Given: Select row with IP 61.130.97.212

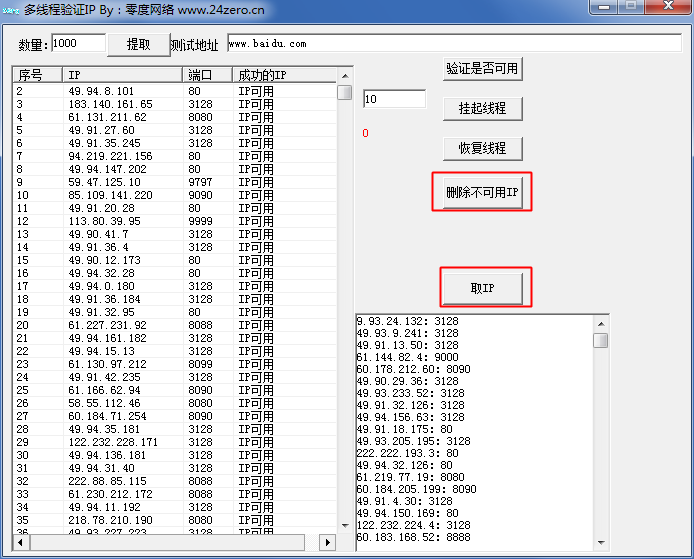Looking at the screenshot, I should 175,364.
